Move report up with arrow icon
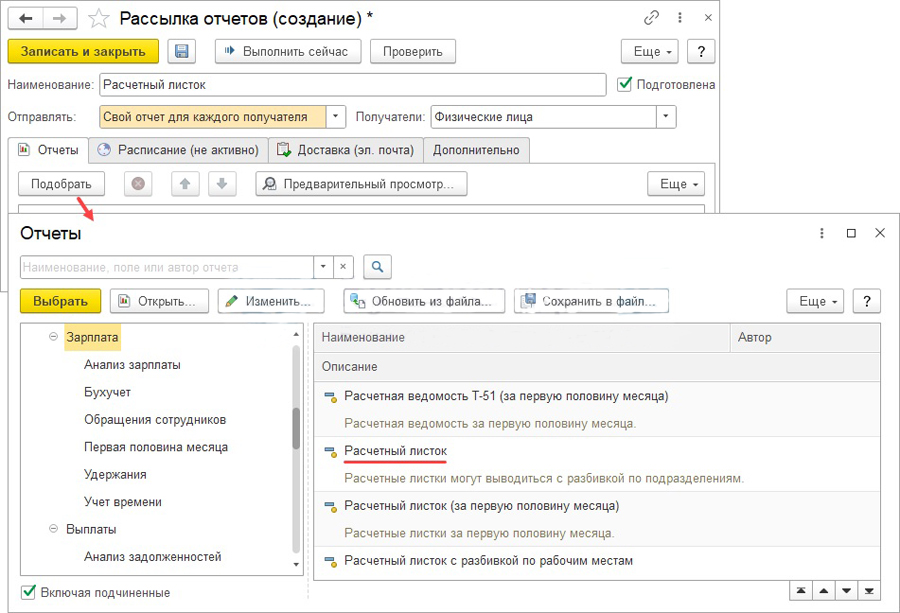900x613 pixels. [185, 184]
